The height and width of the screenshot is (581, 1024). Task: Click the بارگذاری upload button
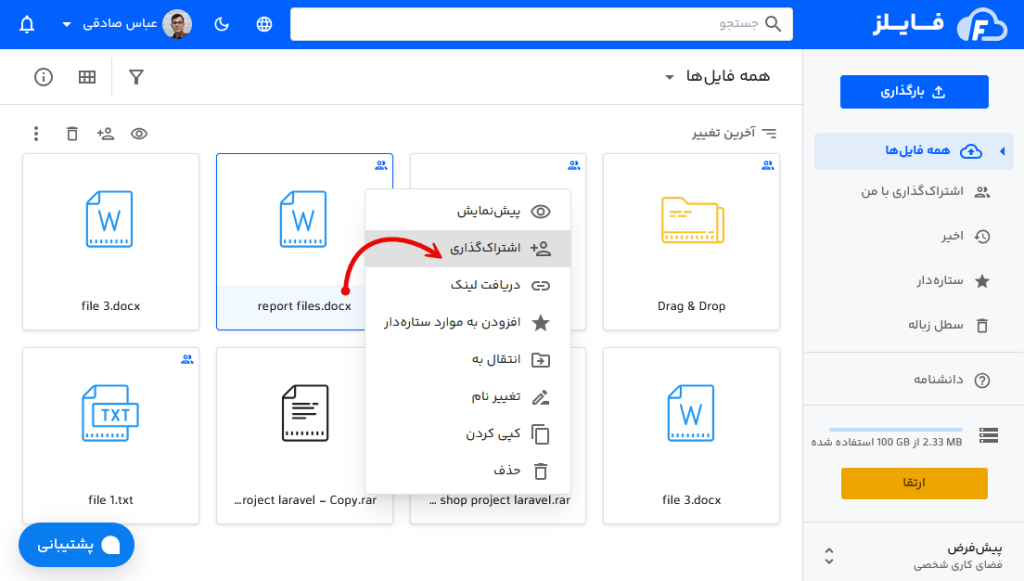[x=913, y=91]
